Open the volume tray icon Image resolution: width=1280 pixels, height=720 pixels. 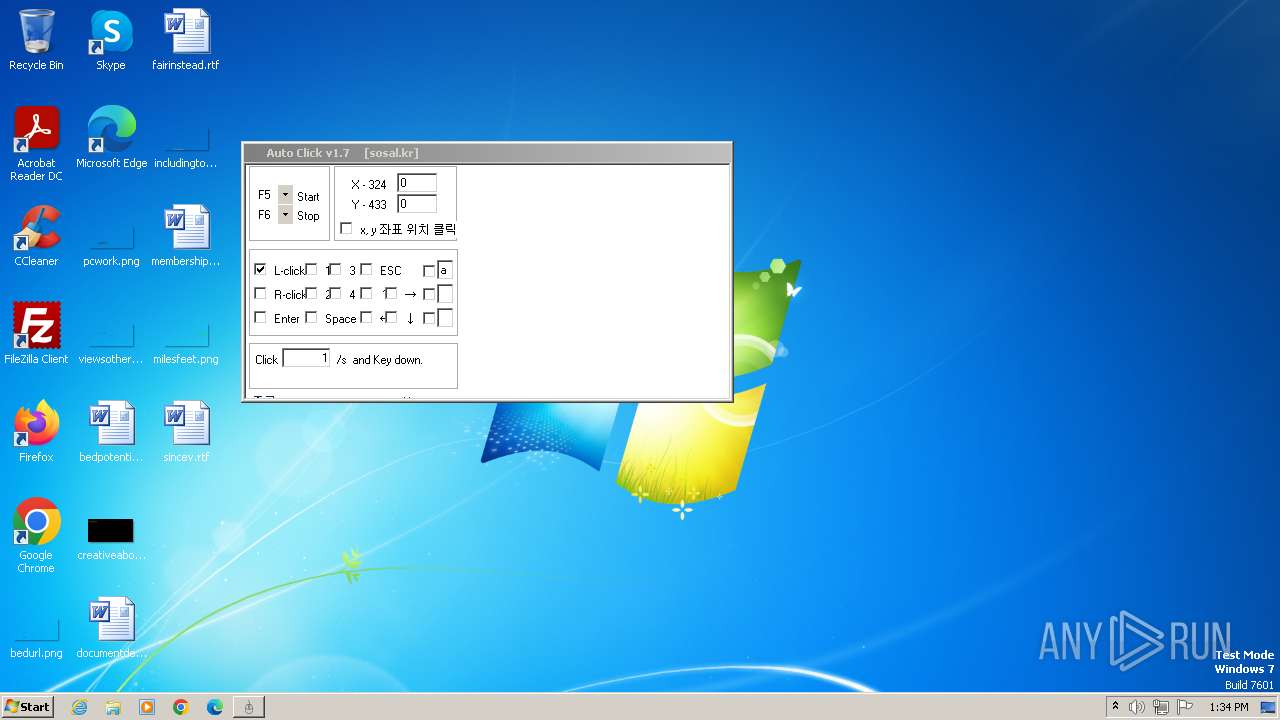point(1137,707)
